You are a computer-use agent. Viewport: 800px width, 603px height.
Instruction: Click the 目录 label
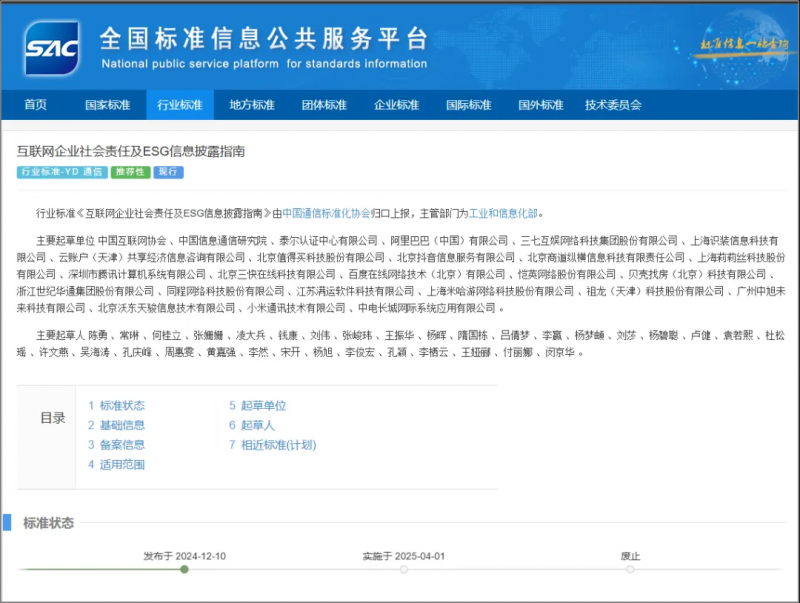point(53,418)
